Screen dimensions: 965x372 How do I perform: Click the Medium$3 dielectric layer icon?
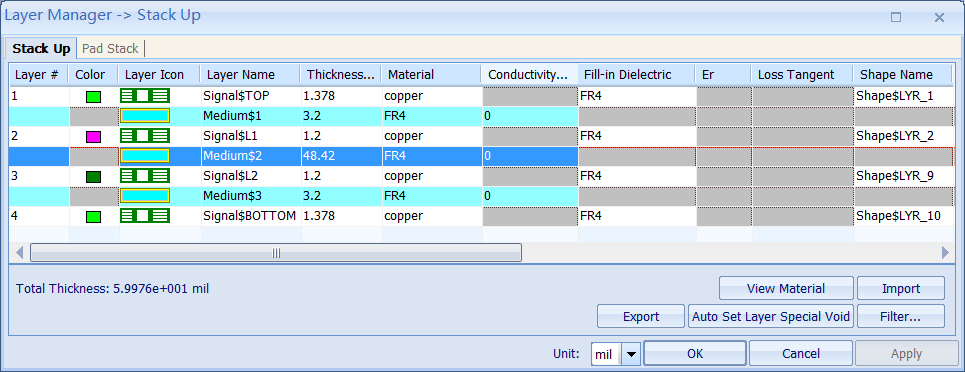click(145, 196)
